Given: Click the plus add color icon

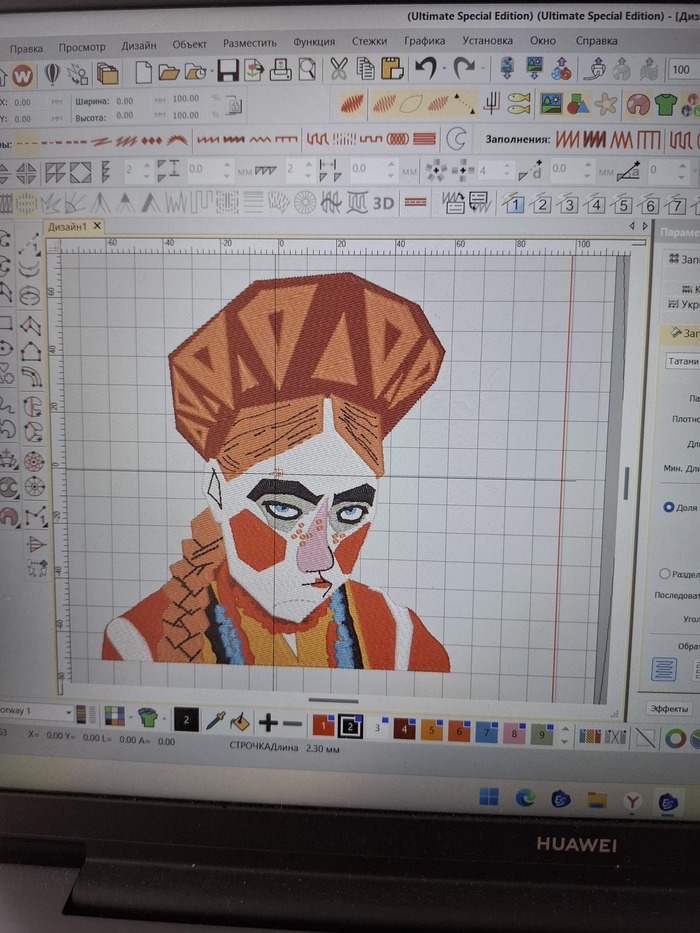Looking at the screenshot, I should pyautogui.click(x=268, y=722).
